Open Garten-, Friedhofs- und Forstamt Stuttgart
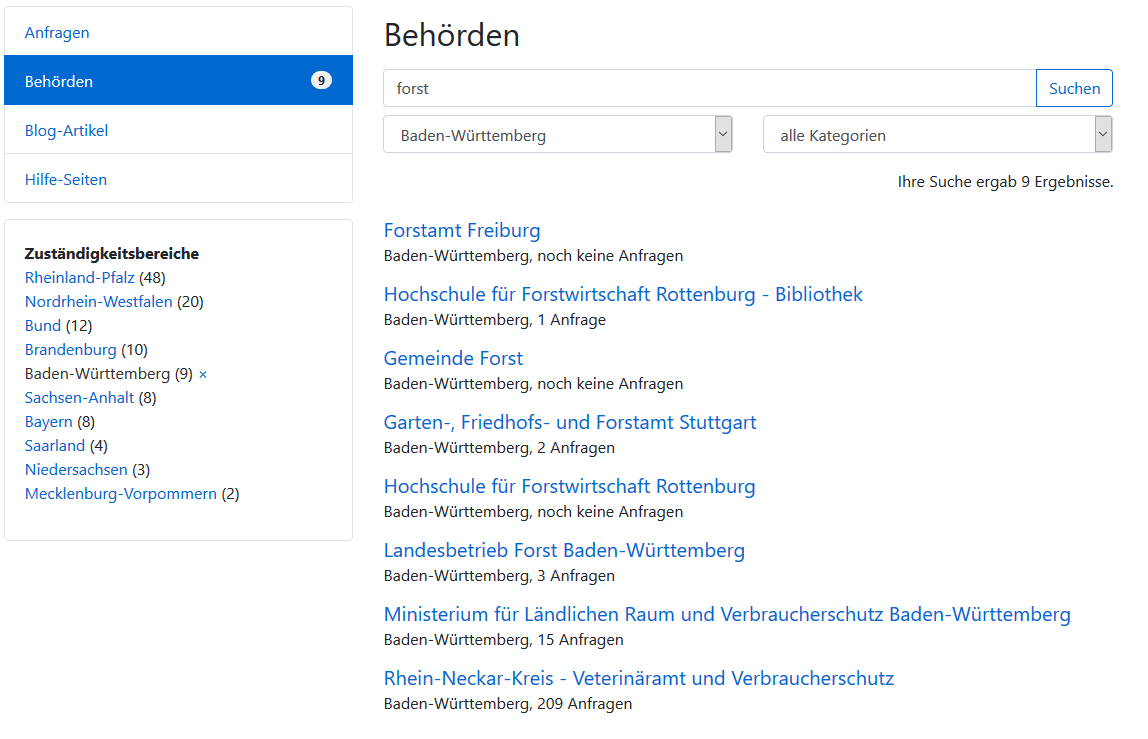The height and width of the screenshot is (739, 1148). 570,422
